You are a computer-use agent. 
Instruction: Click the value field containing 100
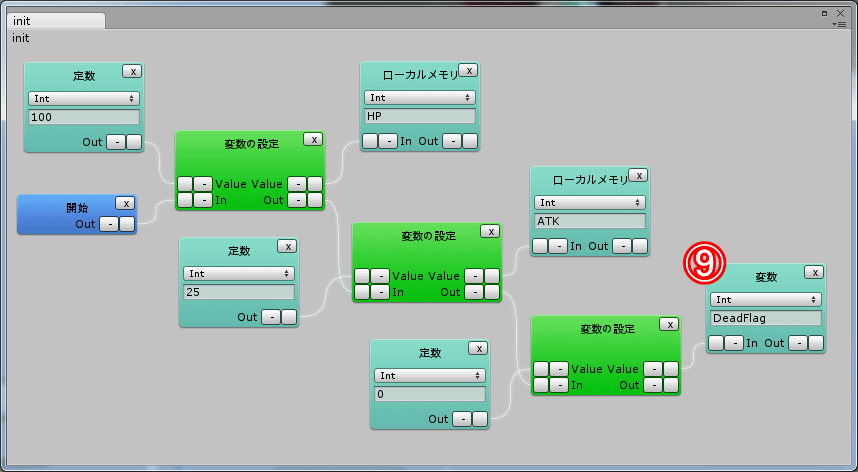(x=84, y=117)
